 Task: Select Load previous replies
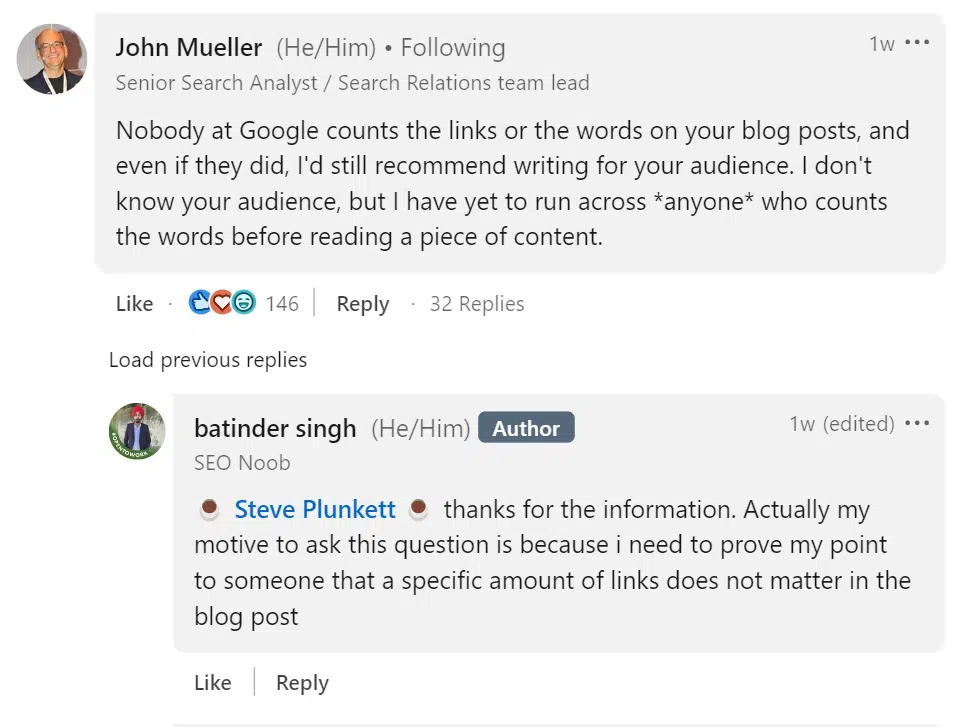[207, 360]
